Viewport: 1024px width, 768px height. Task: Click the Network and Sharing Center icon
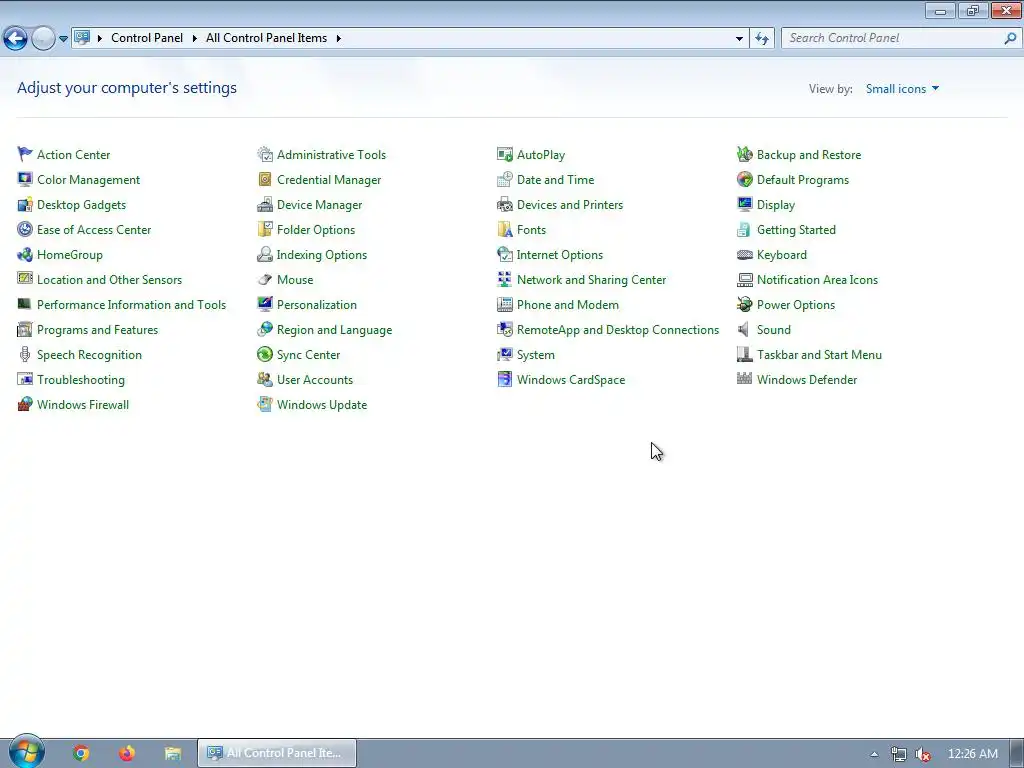tap(505, 280)
